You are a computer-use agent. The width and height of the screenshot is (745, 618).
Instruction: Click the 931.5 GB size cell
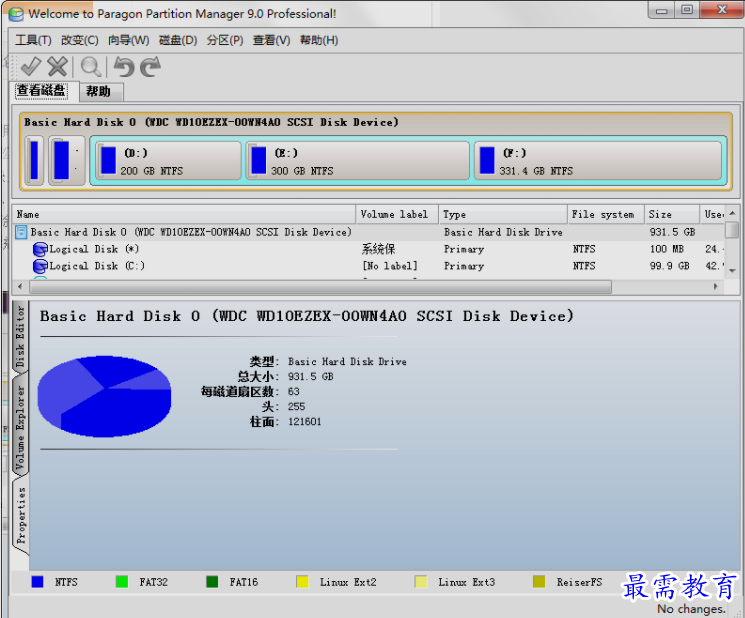[672, 232]
